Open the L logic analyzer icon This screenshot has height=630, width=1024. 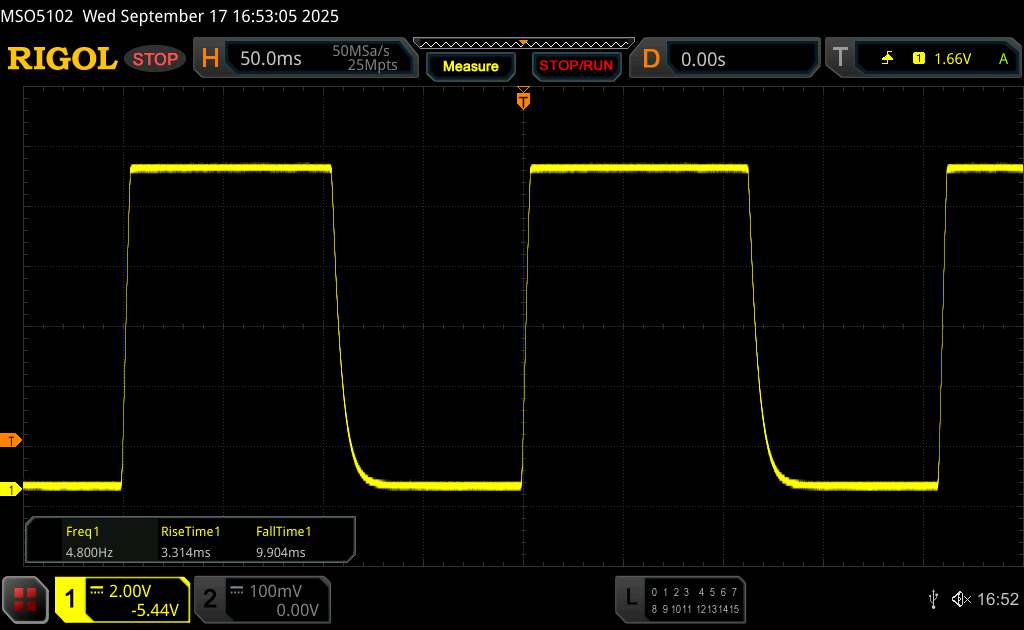[630, 598]
